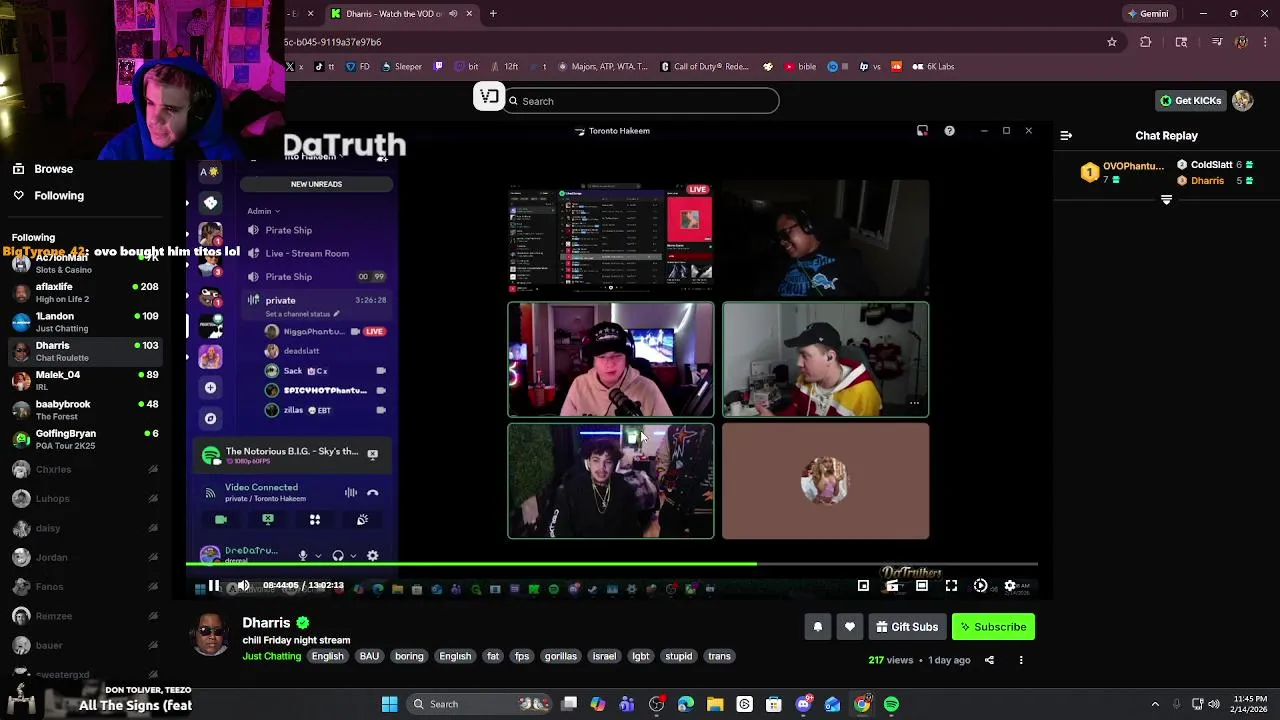Open aflaxlife channel in sidebar
This screenshot has height=720, width=1280.
[85, 292]
